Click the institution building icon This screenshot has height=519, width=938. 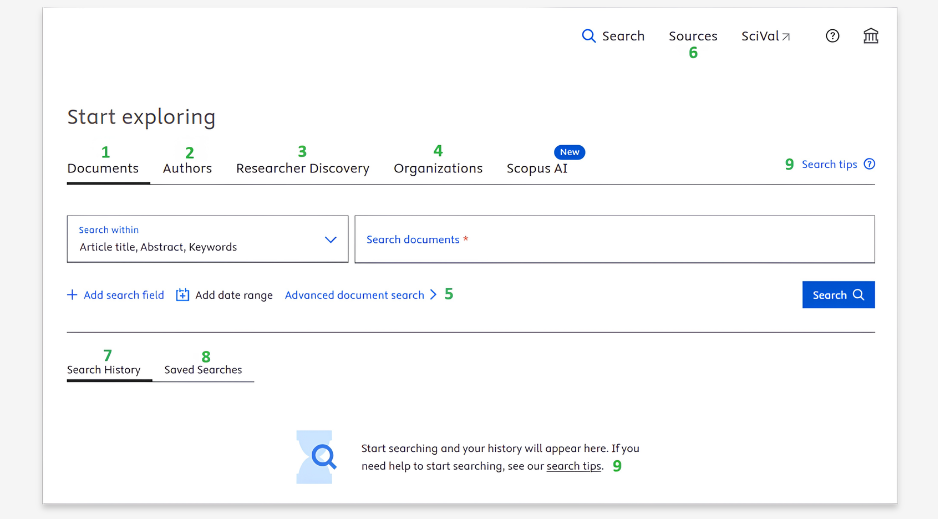pyautogui.click(x=870, y=36)
